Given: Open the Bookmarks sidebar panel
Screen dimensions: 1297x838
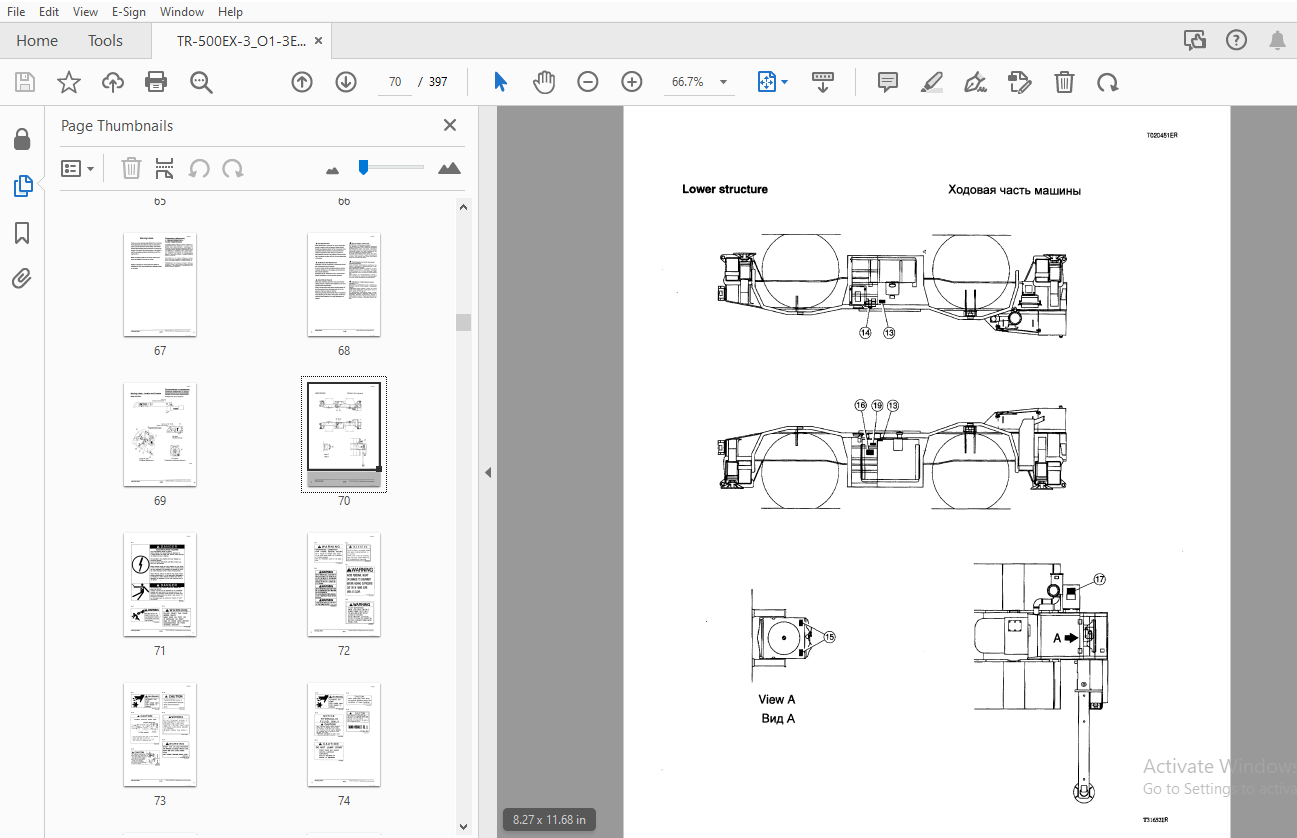Looking at the screenshot, I should [x=22, y=233].
